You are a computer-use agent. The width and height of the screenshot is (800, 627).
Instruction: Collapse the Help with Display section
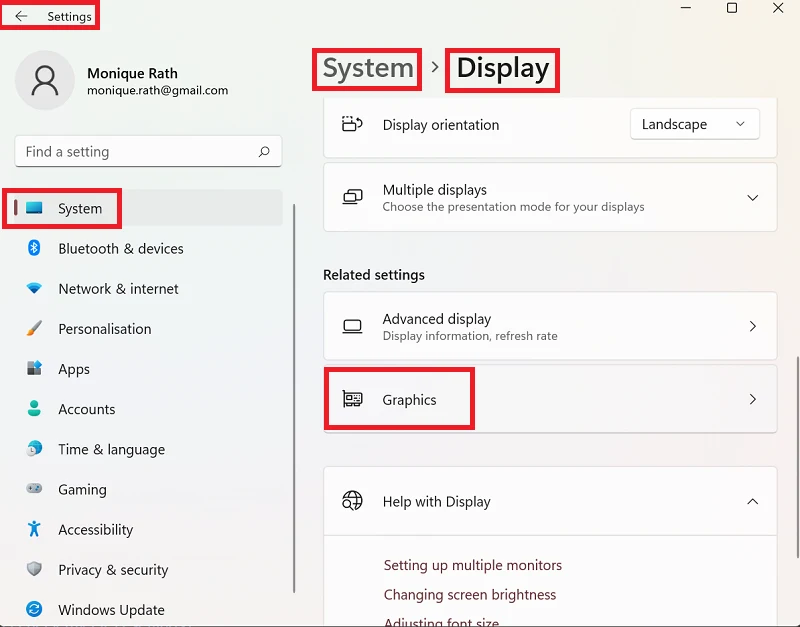(753, 501)
